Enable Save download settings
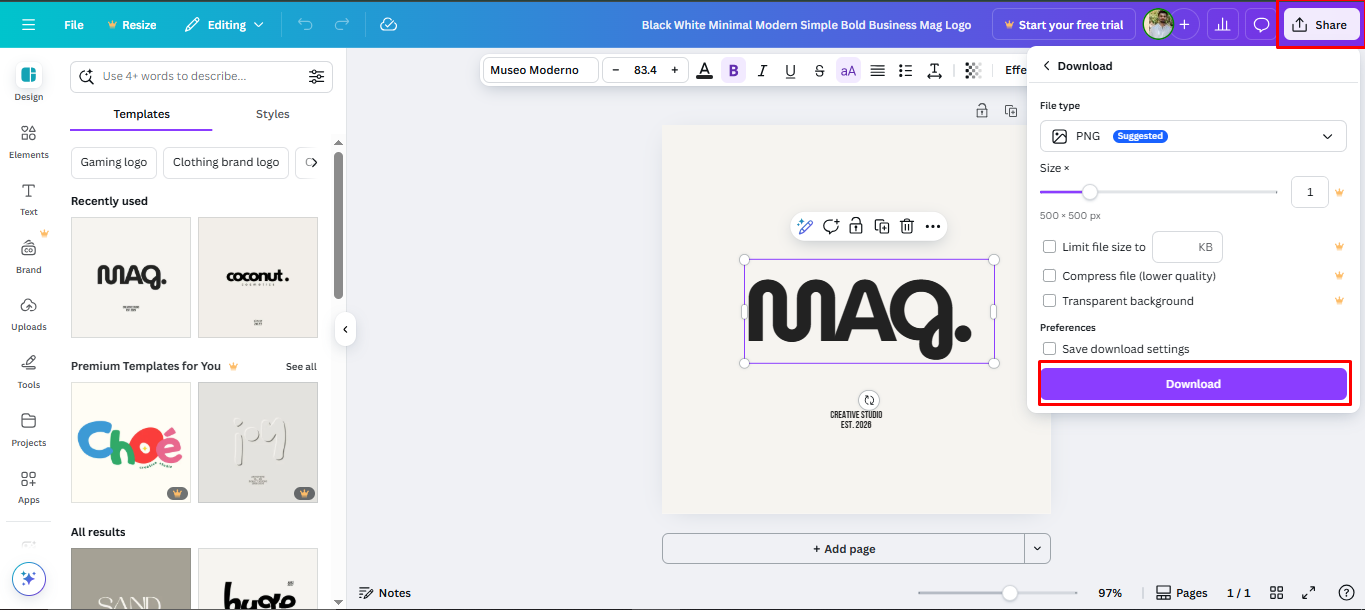The height and width of the screenshot is (610, 1365). 1049,348
